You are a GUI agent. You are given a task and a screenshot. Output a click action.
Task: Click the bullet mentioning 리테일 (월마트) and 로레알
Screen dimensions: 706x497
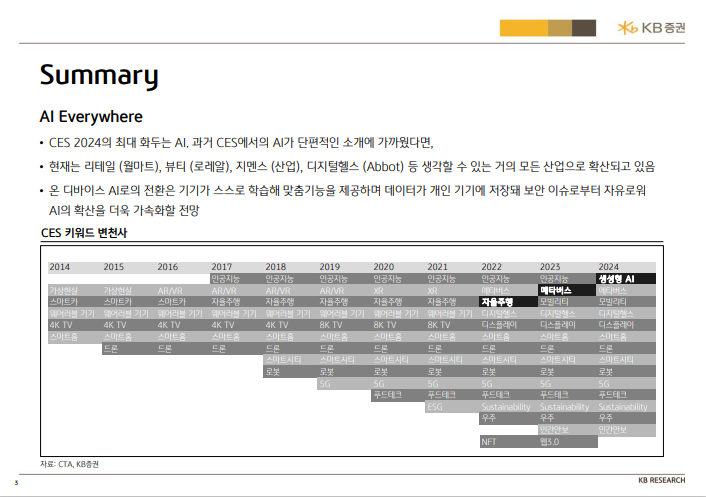click(352, 167)
